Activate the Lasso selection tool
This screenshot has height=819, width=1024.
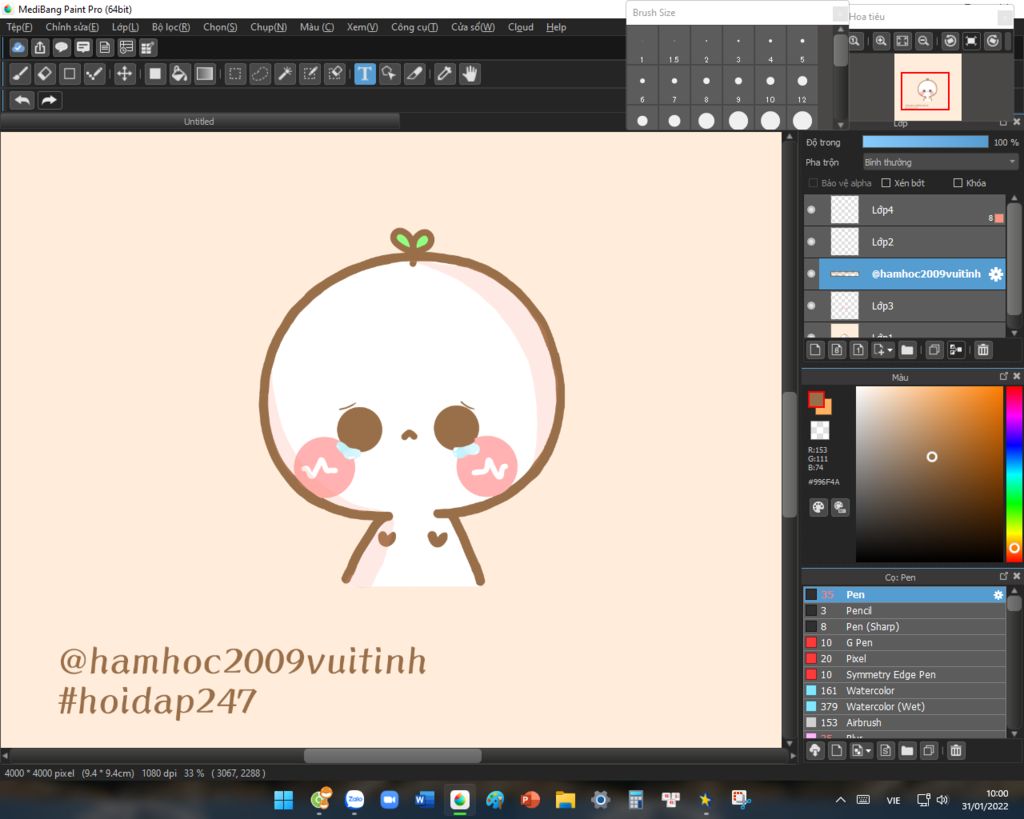[260, 74]
